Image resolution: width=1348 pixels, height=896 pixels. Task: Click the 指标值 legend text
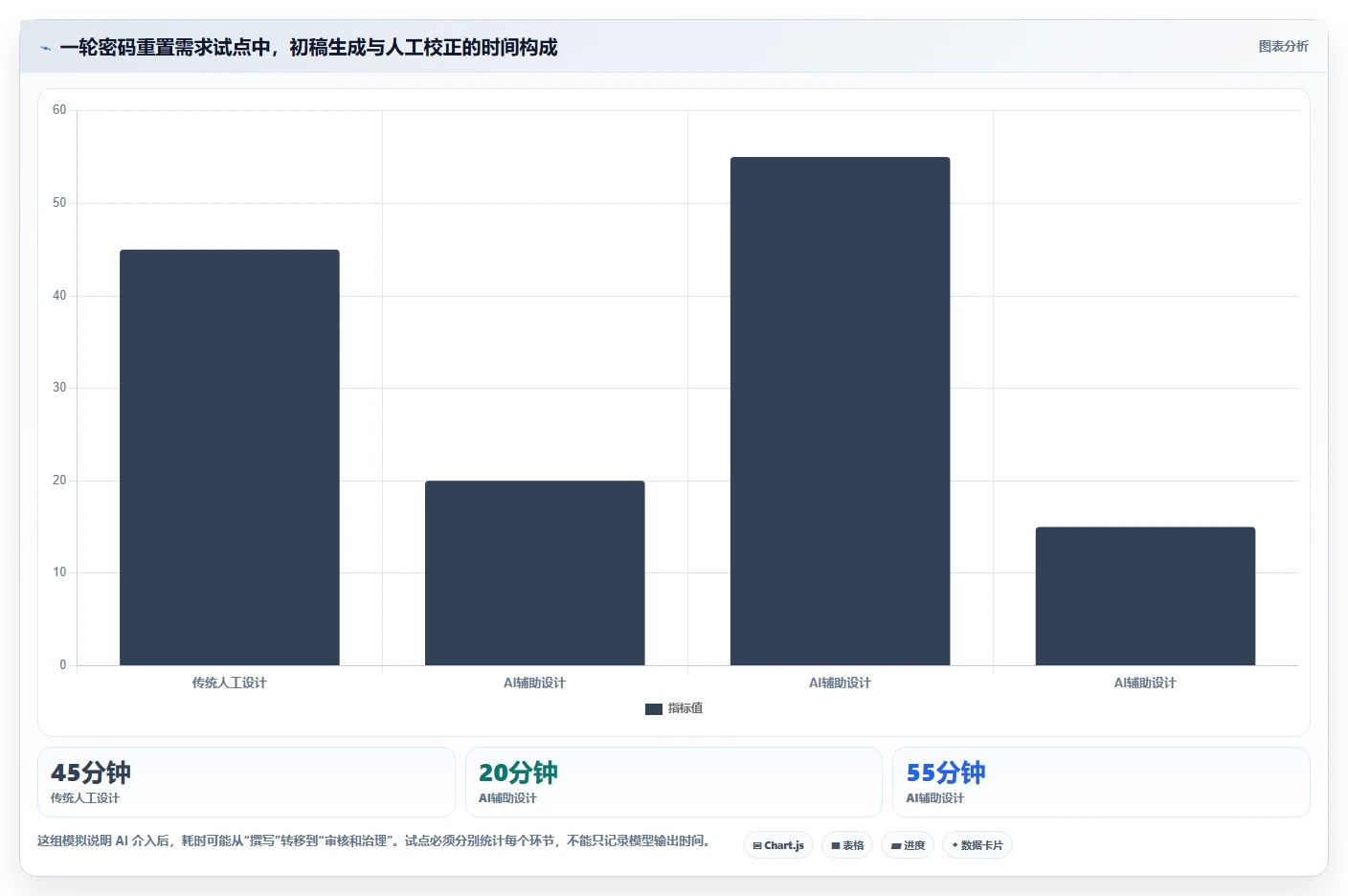(685, 708)
